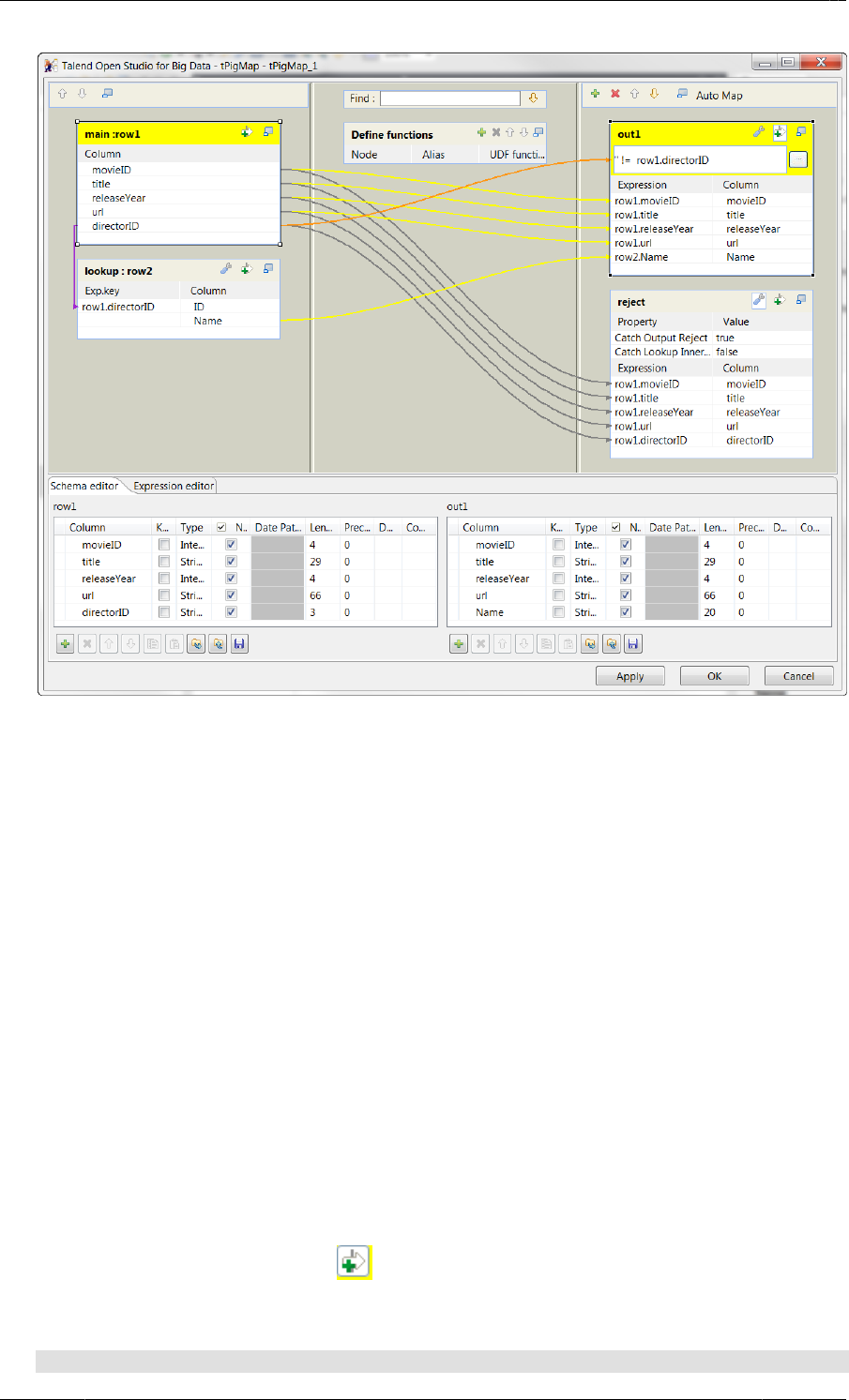Toggle Nullable checkbox for row1 title
Image resolution: width=849 pixels, height=1400 pixels.
click(232, 562)
